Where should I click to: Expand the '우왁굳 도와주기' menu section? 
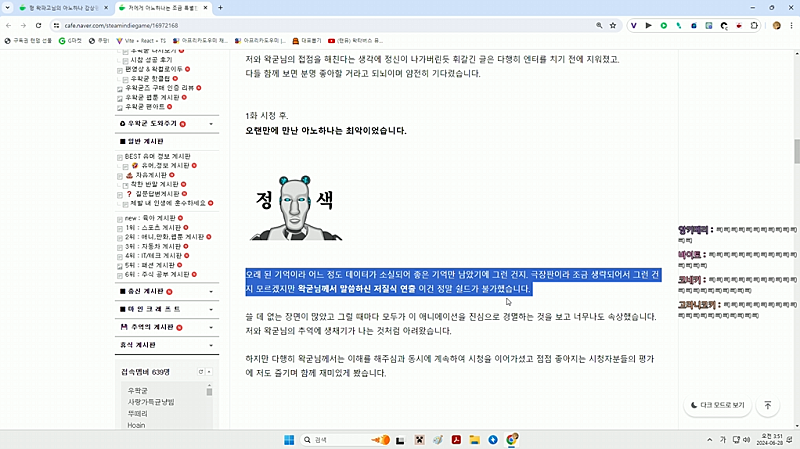click(x=211, y=124)
